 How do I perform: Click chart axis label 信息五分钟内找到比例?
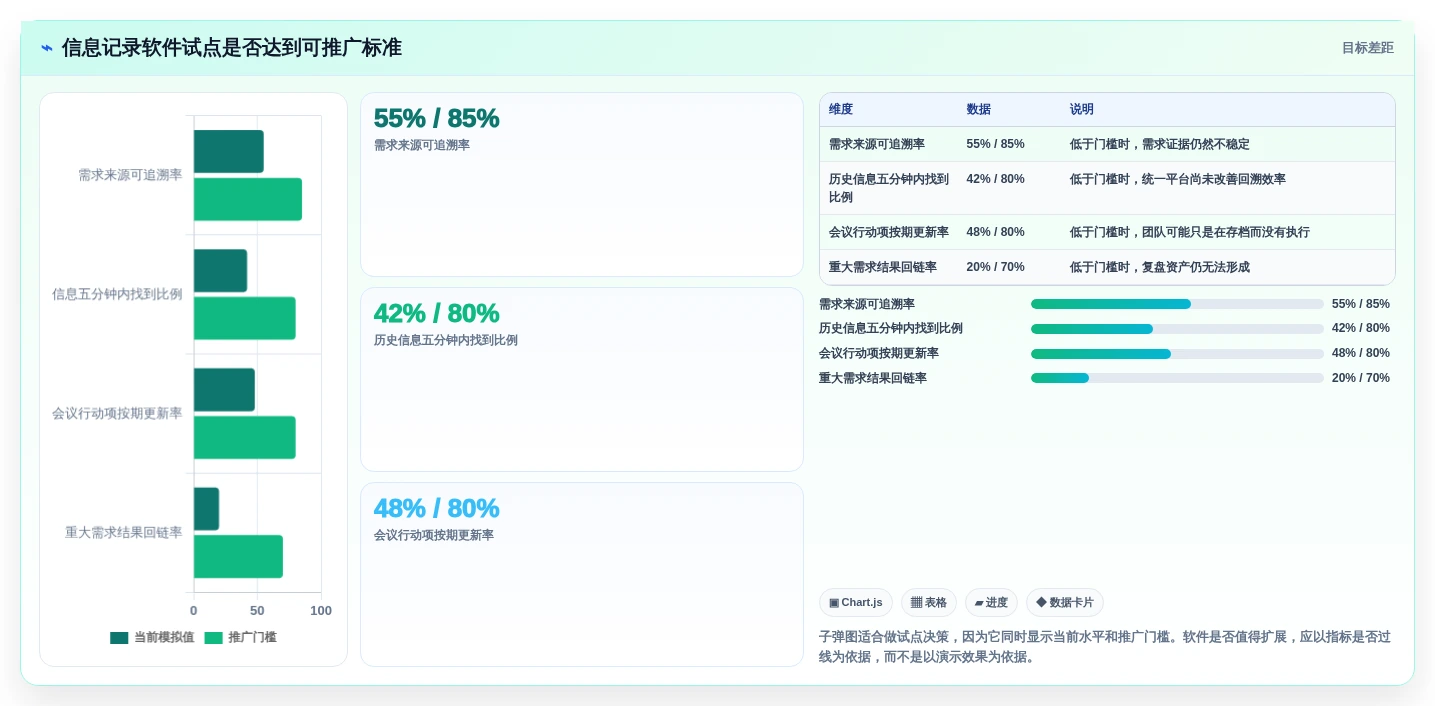[x=117, y=294]
